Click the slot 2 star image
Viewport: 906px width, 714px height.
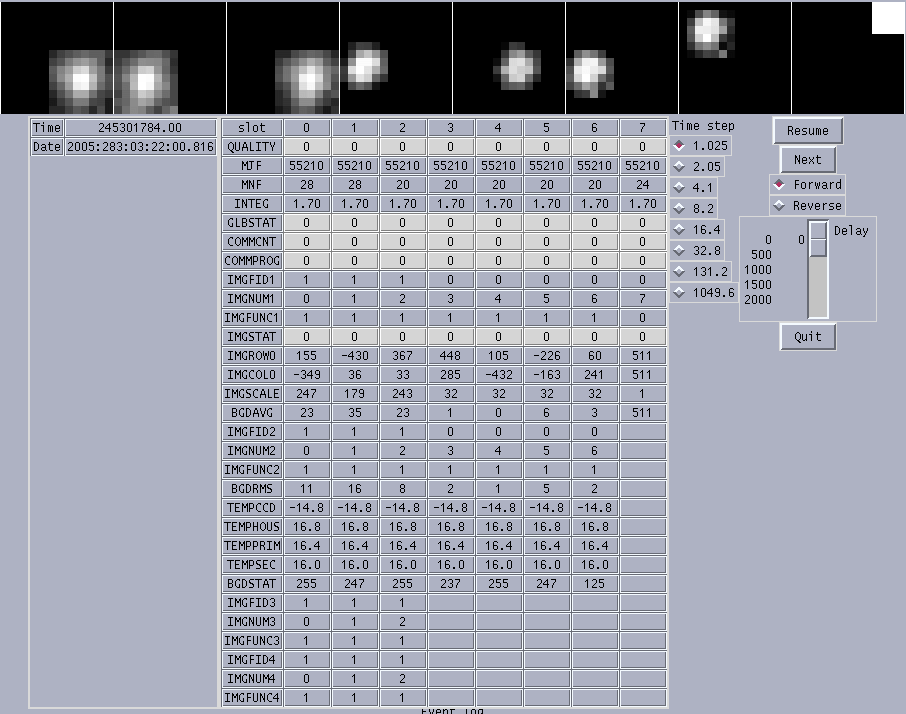(283, 58)
